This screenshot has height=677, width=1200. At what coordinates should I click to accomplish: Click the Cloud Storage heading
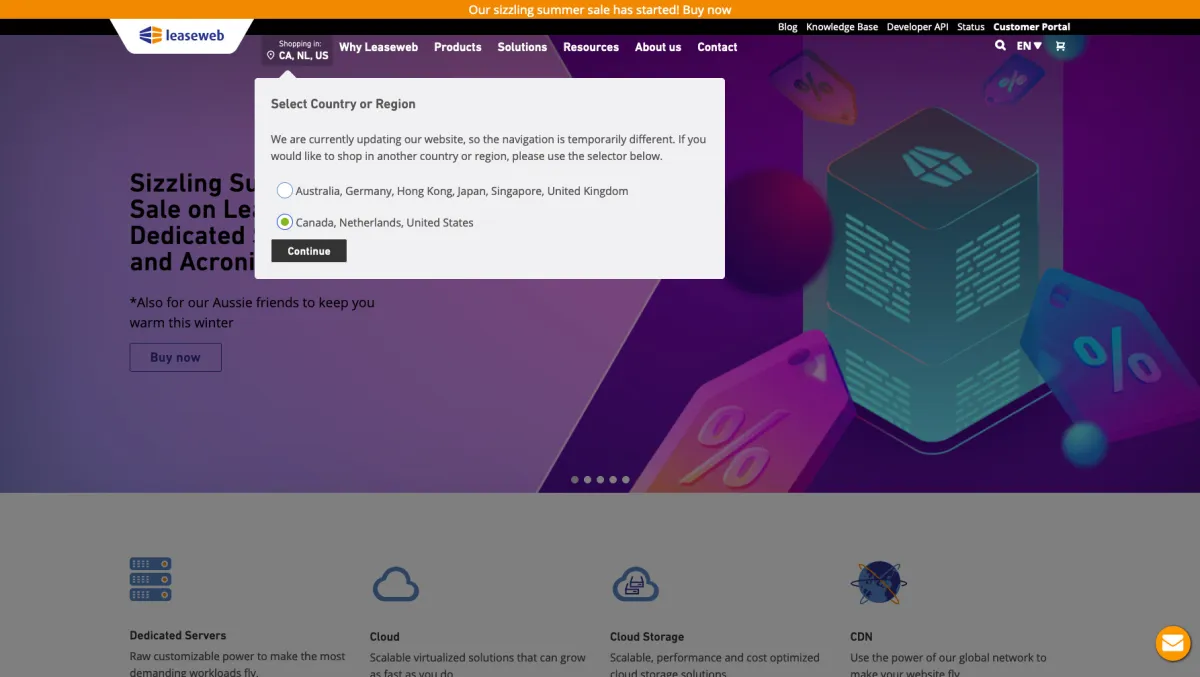point(647,636)
